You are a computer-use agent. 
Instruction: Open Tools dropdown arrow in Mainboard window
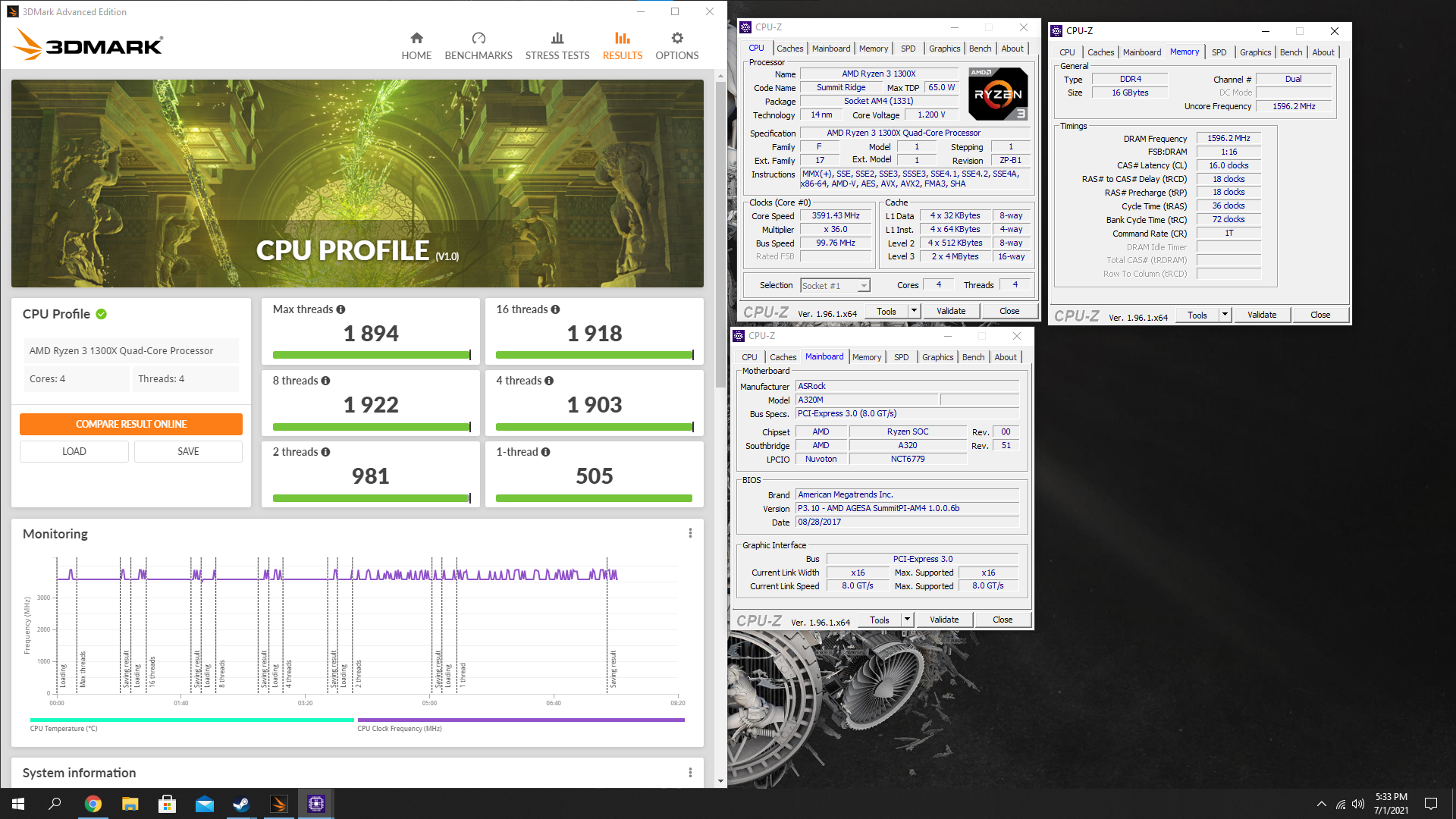(907, 620)
